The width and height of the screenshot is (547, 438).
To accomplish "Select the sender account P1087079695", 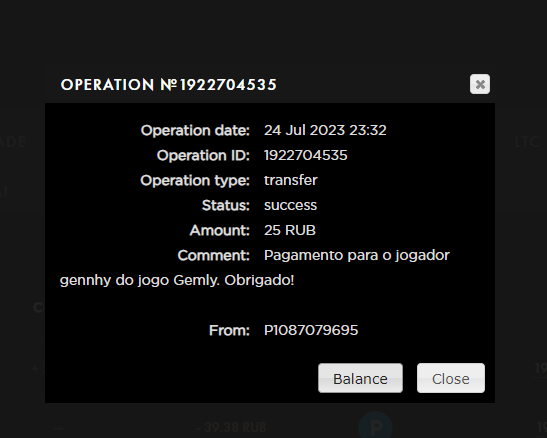I will [x=311, y=330].
